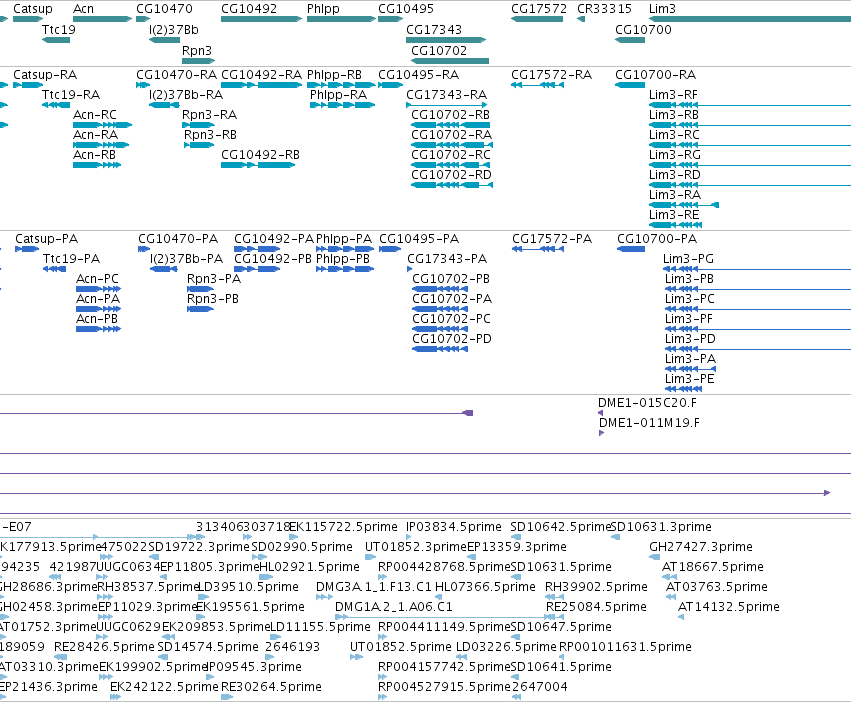Screen dimensions: 851x702
Task: Select the CG10702 gene feature
Action: click(x=450, y=61)
